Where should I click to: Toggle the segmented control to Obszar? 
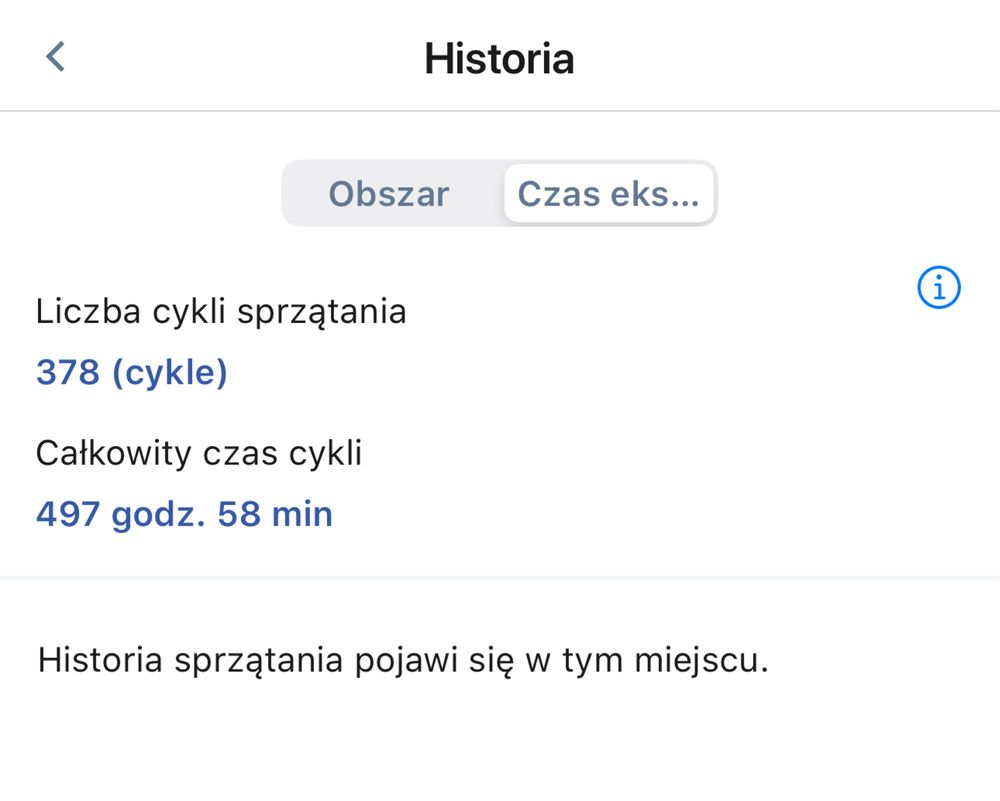point(389,194)
